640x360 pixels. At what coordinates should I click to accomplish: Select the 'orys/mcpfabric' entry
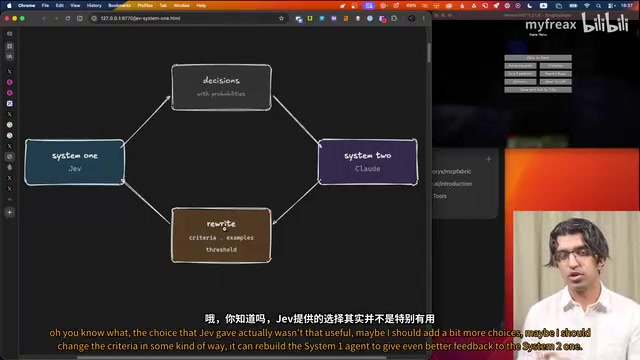(x=452, y=171)
